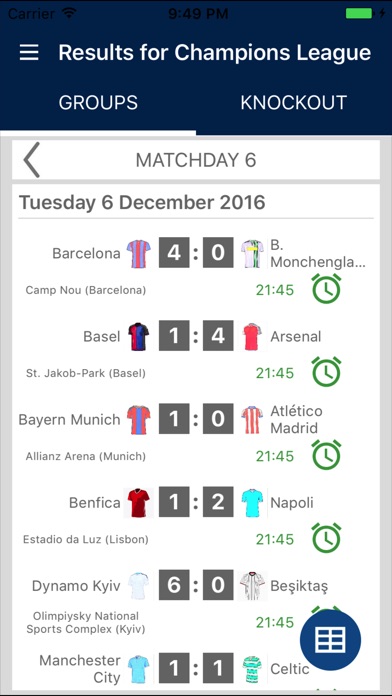Tap Napoli's cyan jersey icon
392x696 pixels.
[252, 502]
